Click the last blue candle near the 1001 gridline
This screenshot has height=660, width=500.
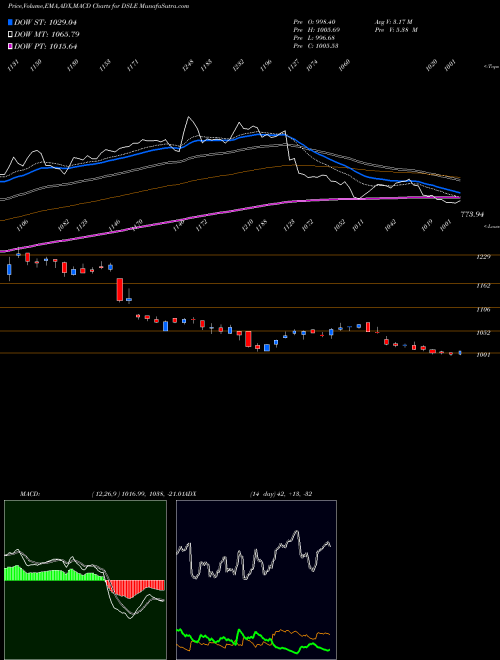click(460, 353)
